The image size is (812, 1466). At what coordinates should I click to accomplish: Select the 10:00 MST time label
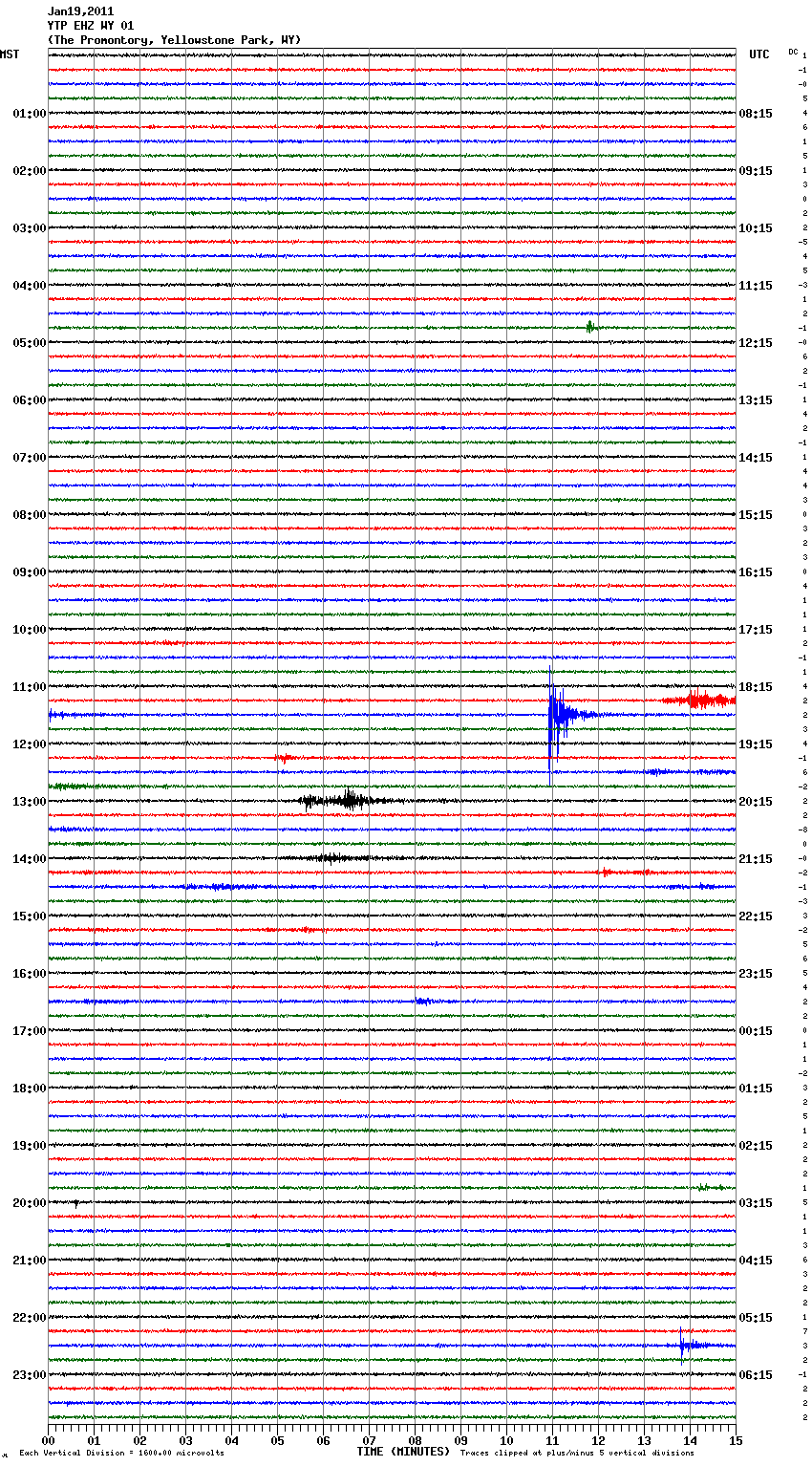click(30, 630)
